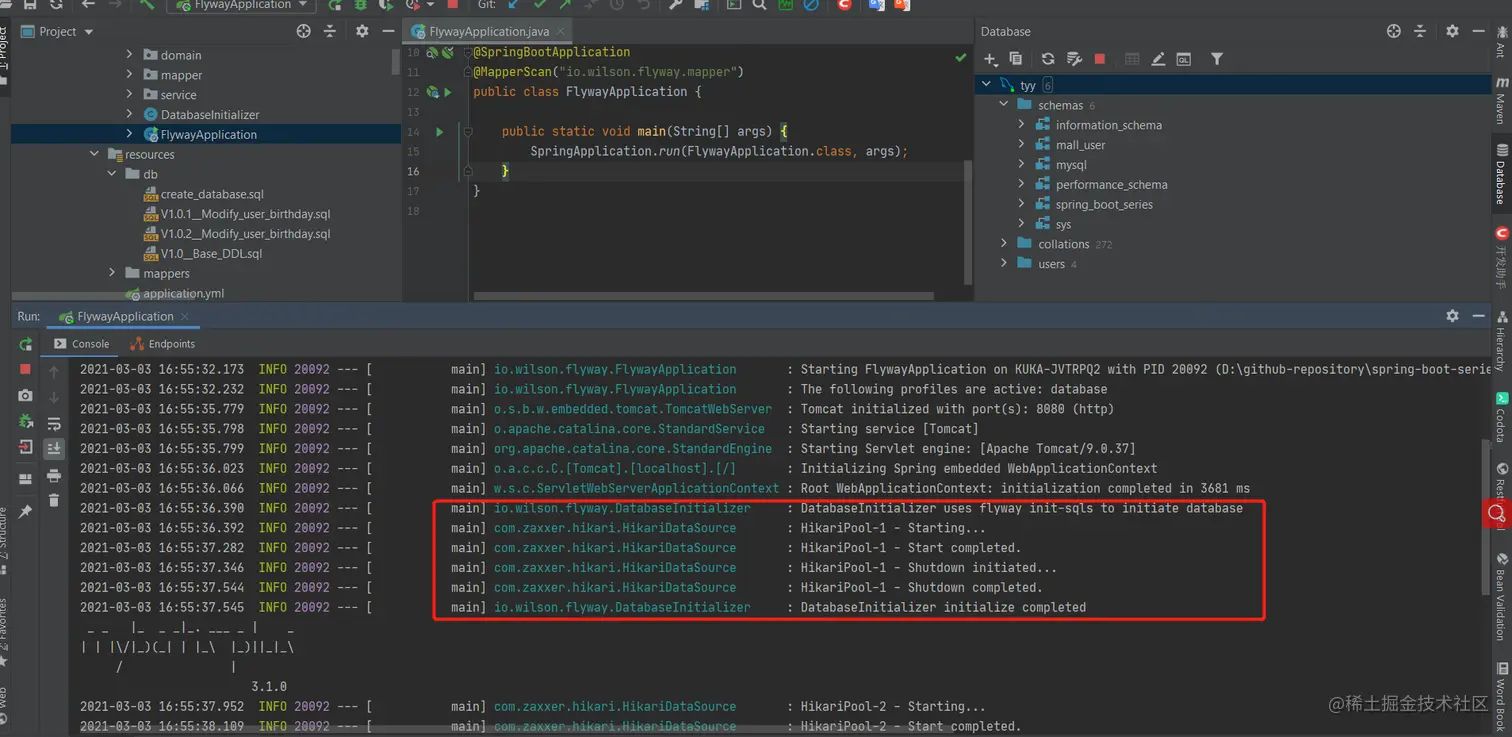This screenshot has width=1512, height=737.
Task: Collapse all in Database panel header
Action: coord(1420,31)
